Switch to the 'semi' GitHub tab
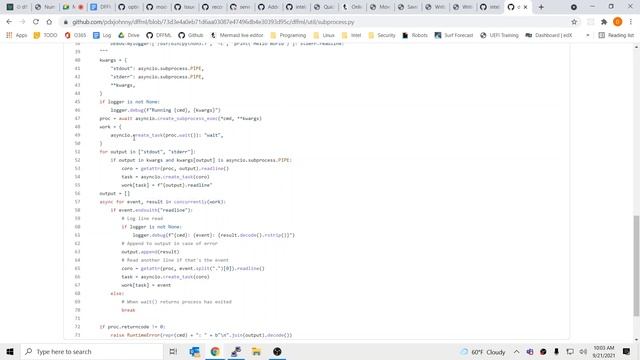 [x=240, y=7]
